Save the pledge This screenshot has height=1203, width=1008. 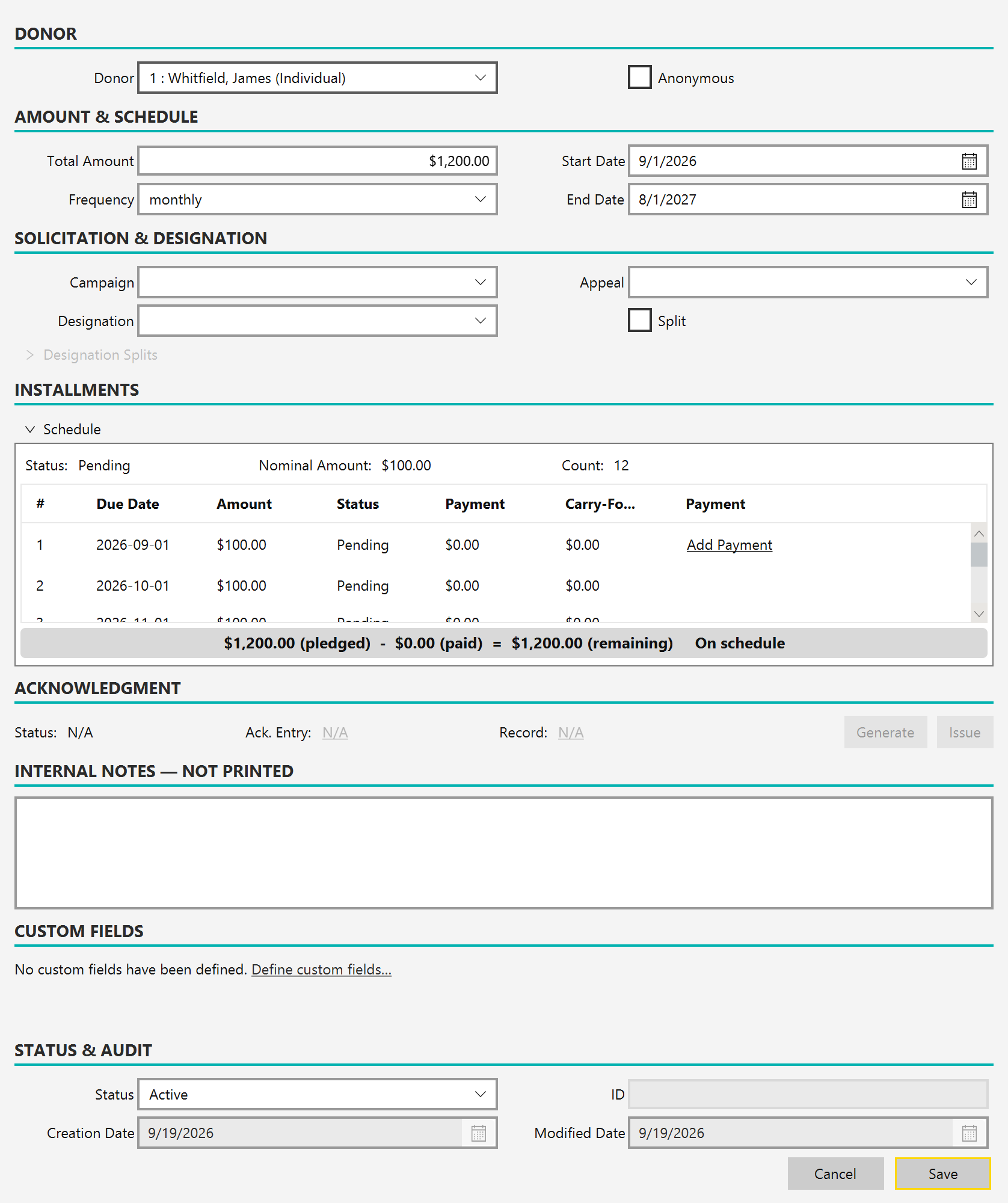click(943, 1174)
